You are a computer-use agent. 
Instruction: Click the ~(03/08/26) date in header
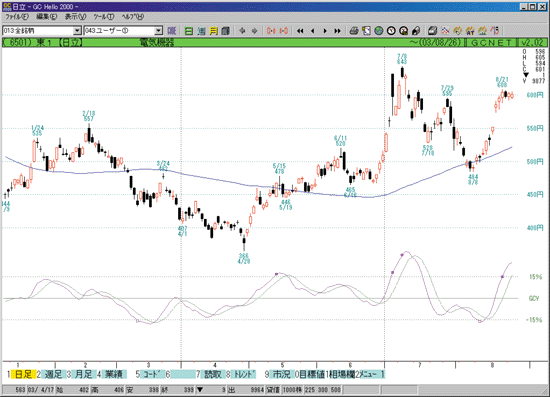click(x=436, y=43)
